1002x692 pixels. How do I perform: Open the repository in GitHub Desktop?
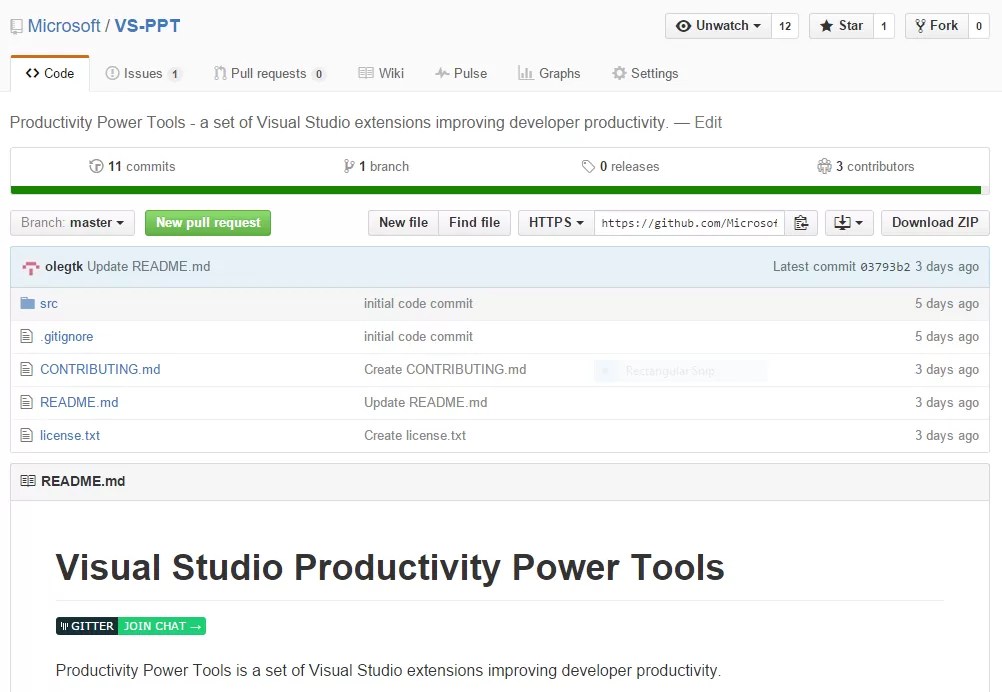pos(843,223)
